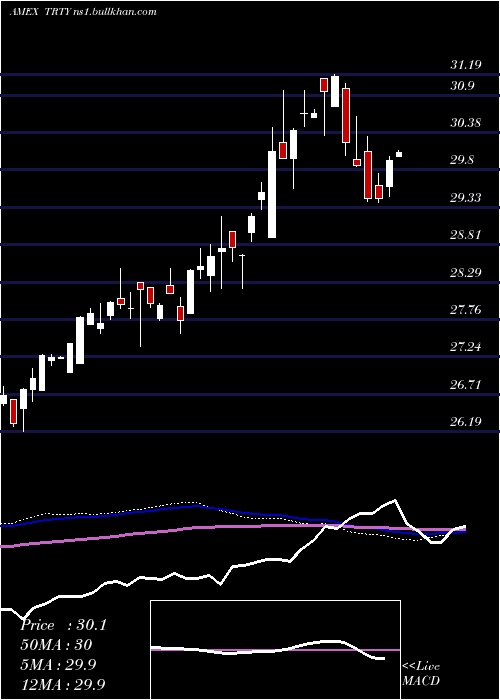Click the 31.19 price level label
Screen dimensions: 500x700
pyautogui.click(x=466, y=65)
